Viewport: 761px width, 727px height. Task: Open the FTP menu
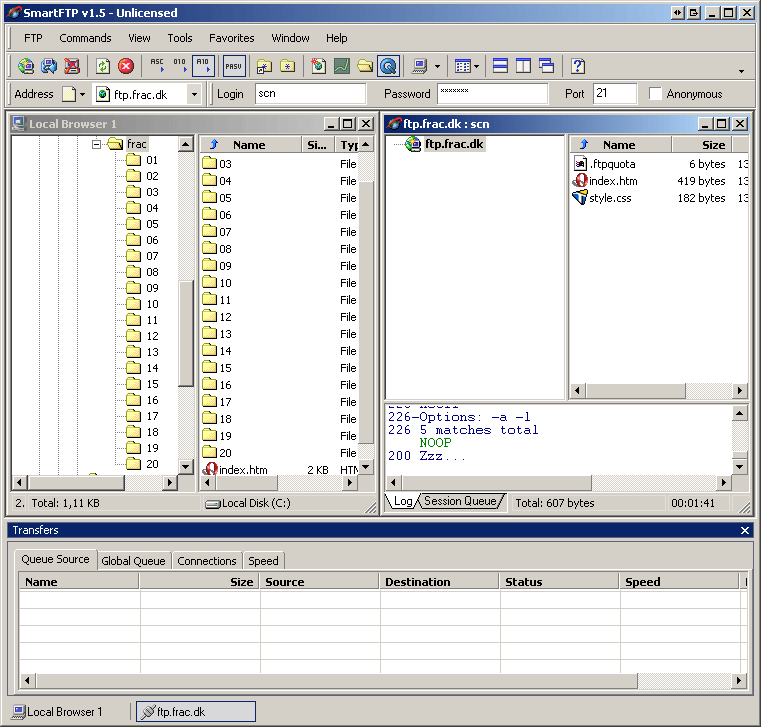tap(33, 38)
